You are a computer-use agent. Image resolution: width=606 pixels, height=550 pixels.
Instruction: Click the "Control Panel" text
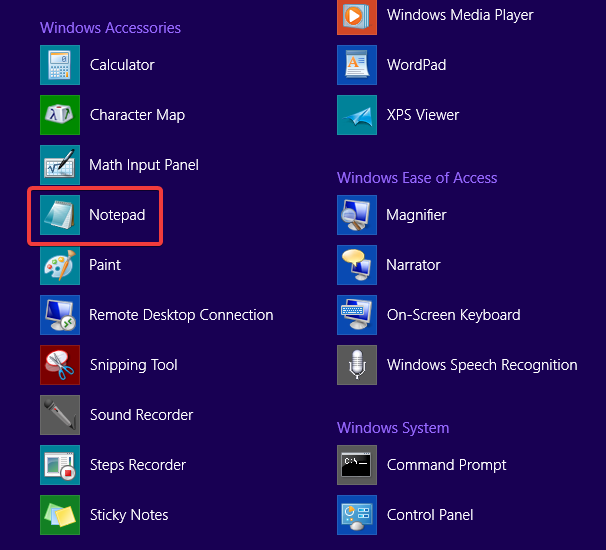click(x=430, y=515)
